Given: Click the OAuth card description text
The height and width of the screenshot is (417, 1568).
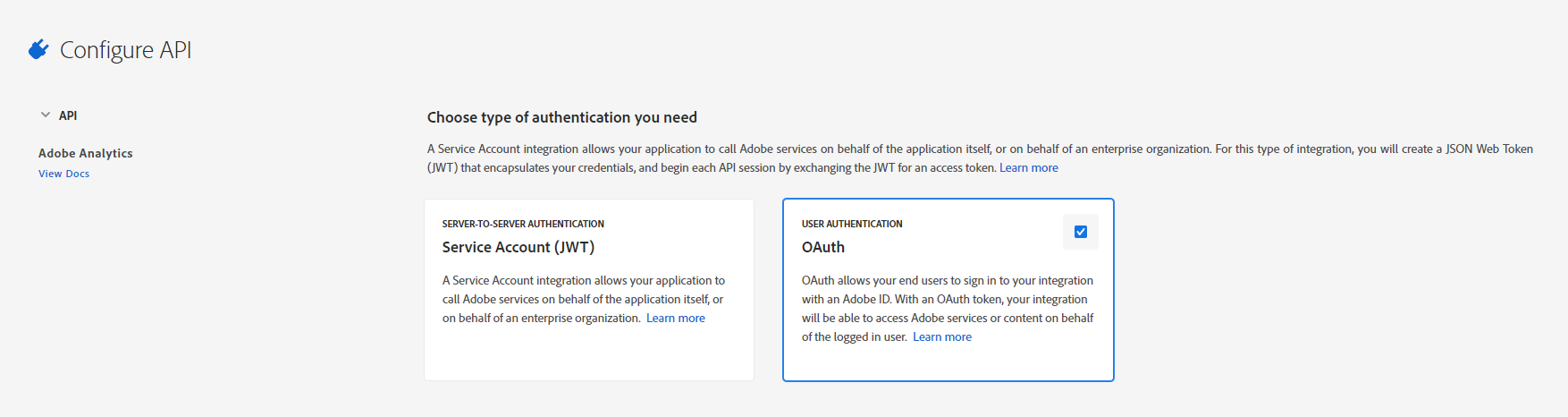Looking at the screenshot, I should [947, 299].
